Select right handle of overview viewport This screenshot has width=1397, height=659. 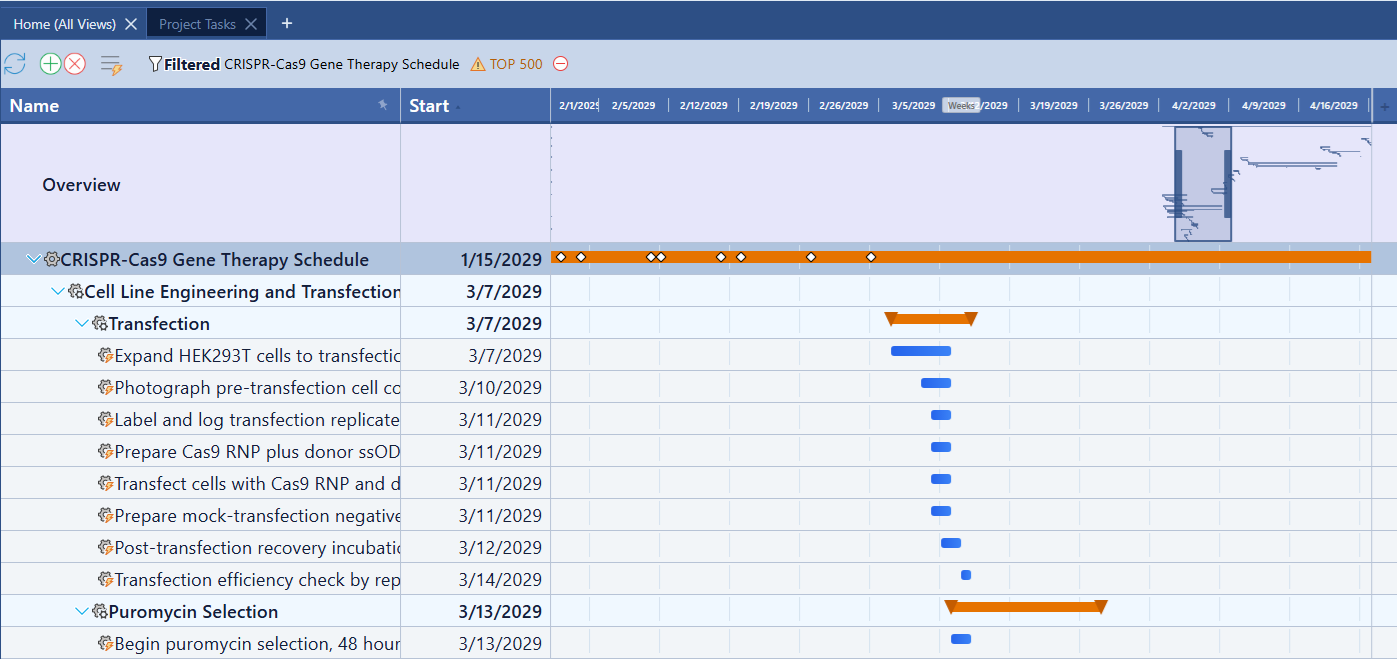pos(1227,183)
